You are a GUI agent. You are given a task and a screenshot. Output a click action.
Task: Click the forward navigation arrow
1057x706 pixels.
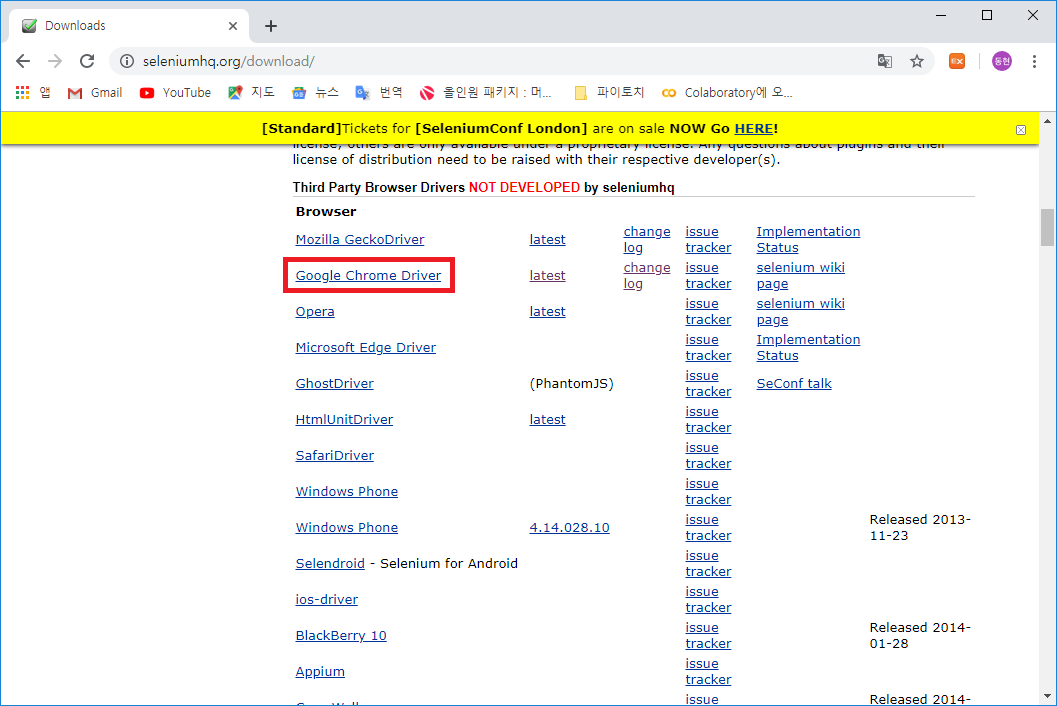(55, 61)
